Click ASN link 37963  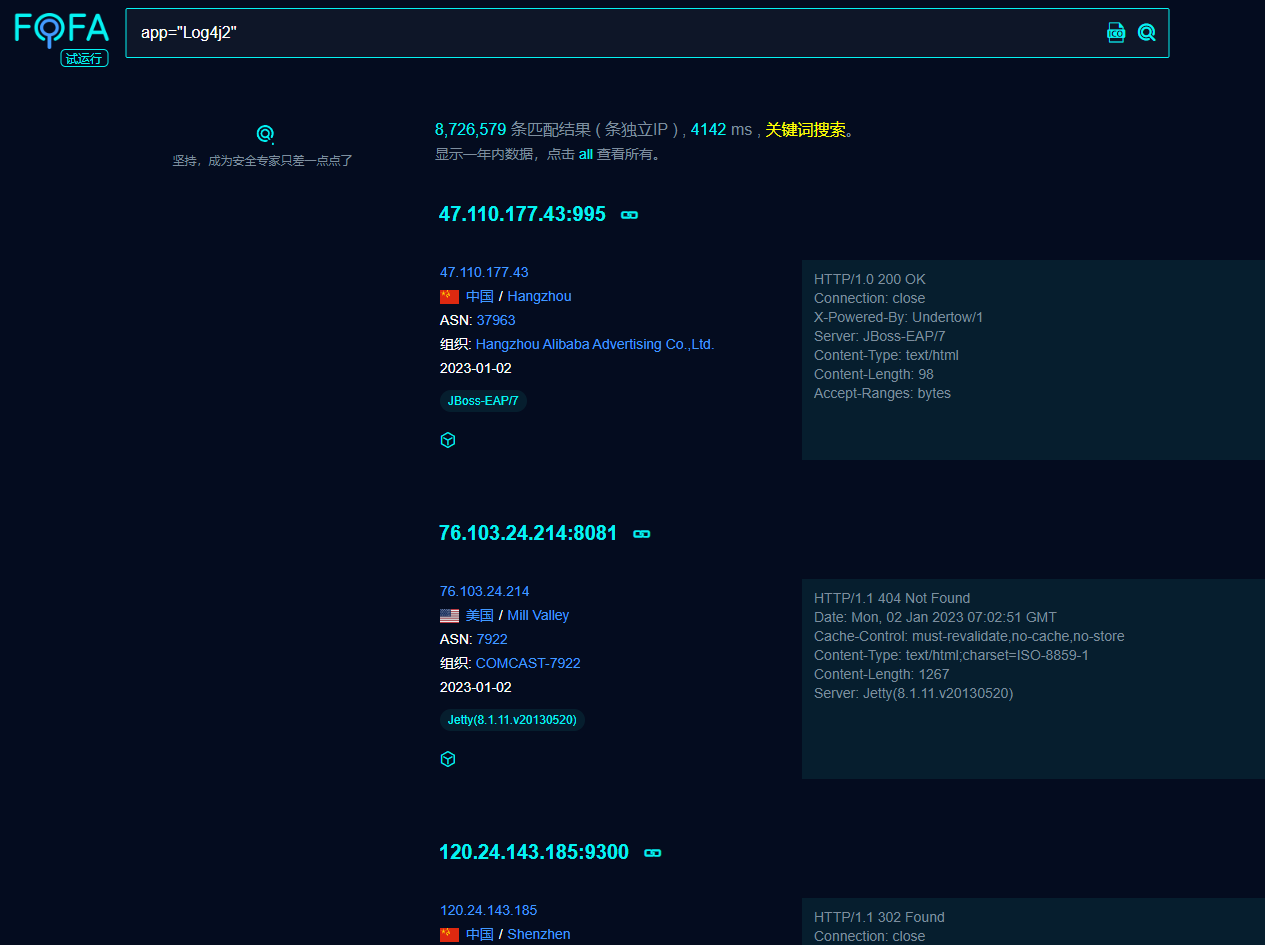pyautogui.click(x=496, y=320)
